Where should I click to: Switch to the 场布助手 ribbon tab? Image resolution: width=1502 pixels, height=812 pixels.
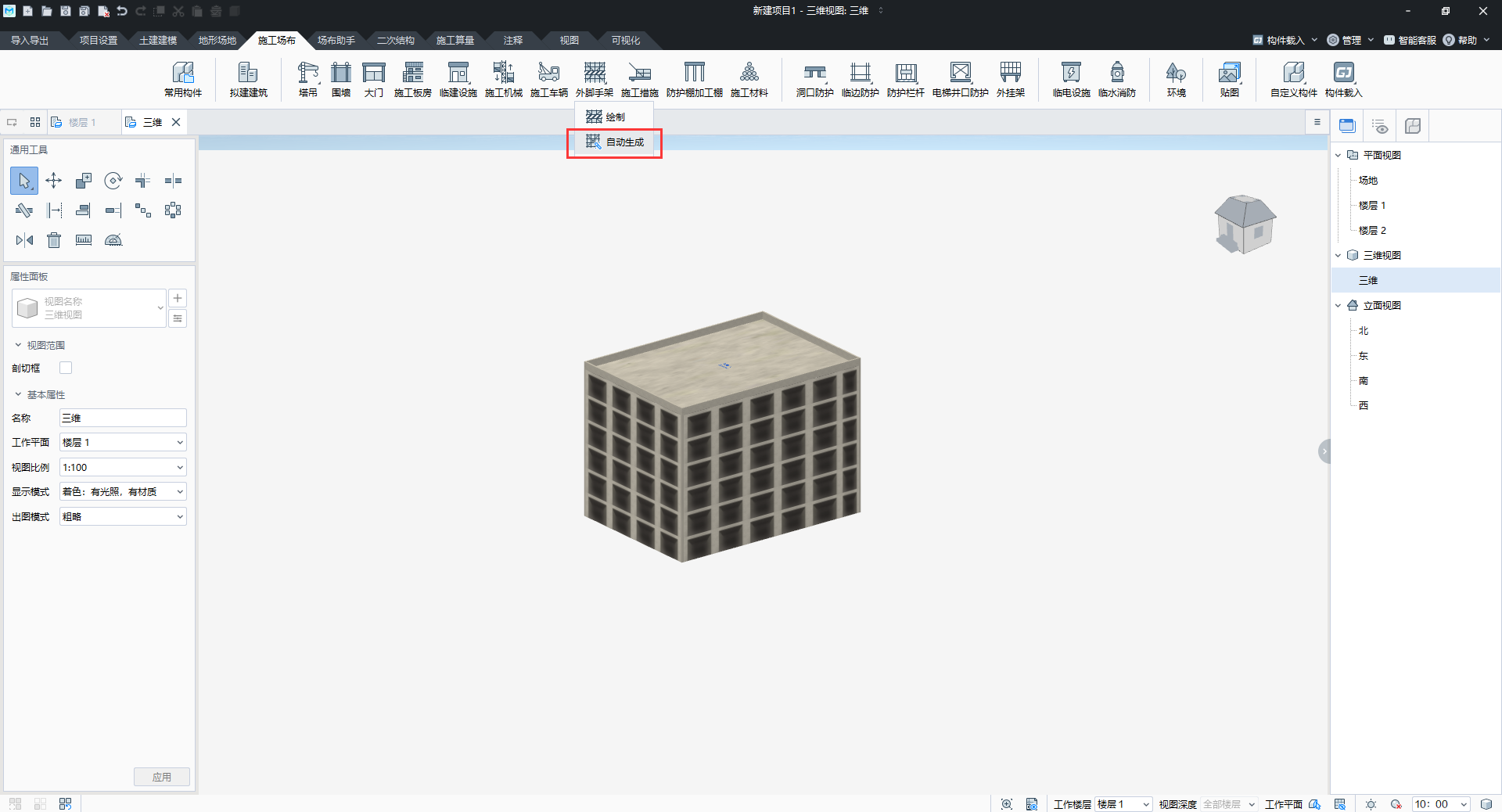click(336, 41)
